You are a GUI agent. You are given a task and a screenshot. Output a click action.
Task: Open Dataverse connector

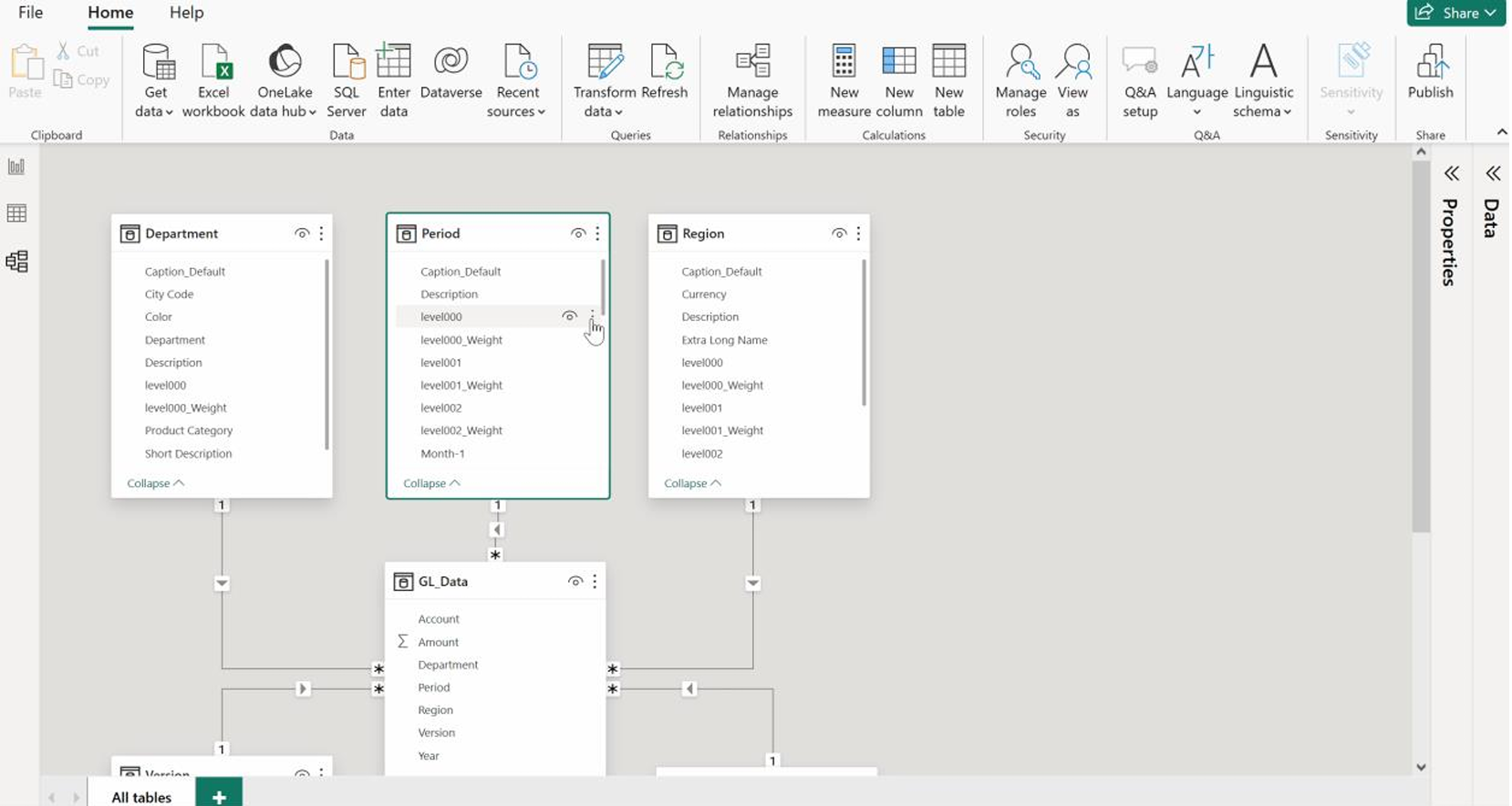pos(450,73)
